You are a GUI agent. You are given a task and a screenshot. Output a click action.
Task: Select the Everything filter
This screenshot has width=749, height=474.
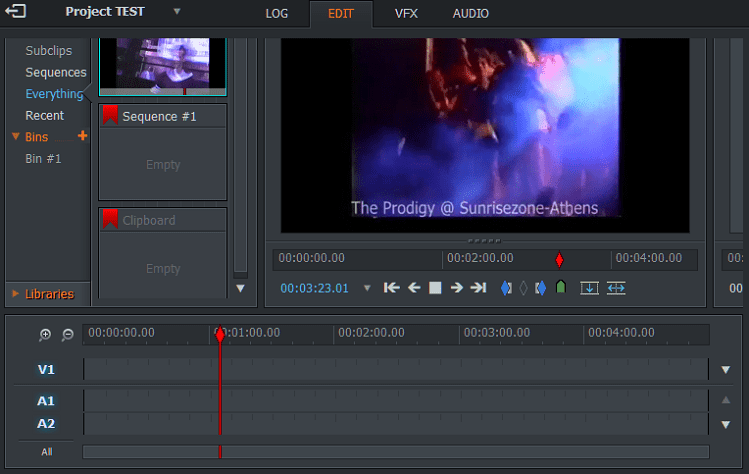coord(54,94)
